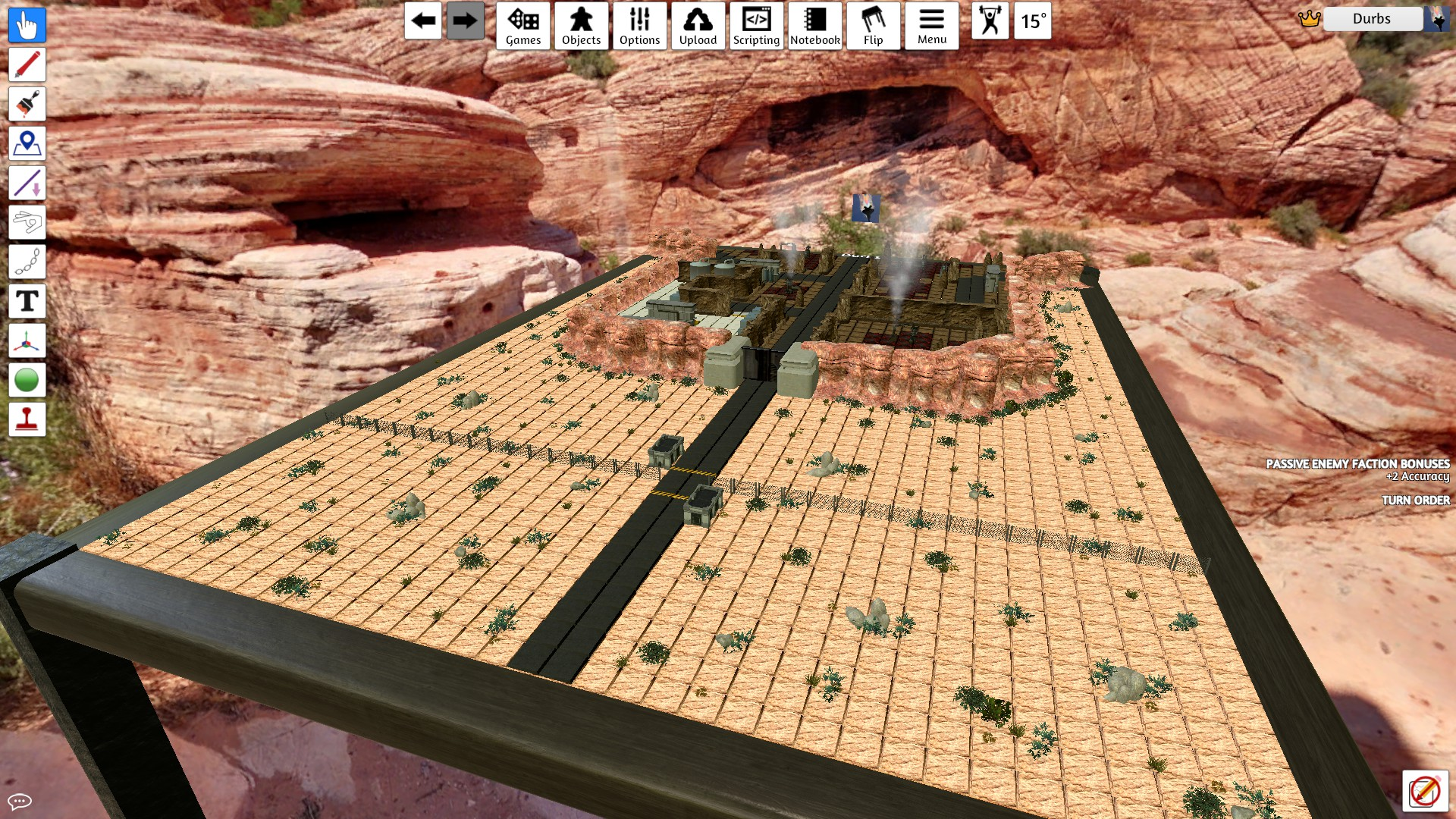This screenshot has height=819, width=1456.
Task: Select the Gizmo axis tool
Action: point(27,340)
